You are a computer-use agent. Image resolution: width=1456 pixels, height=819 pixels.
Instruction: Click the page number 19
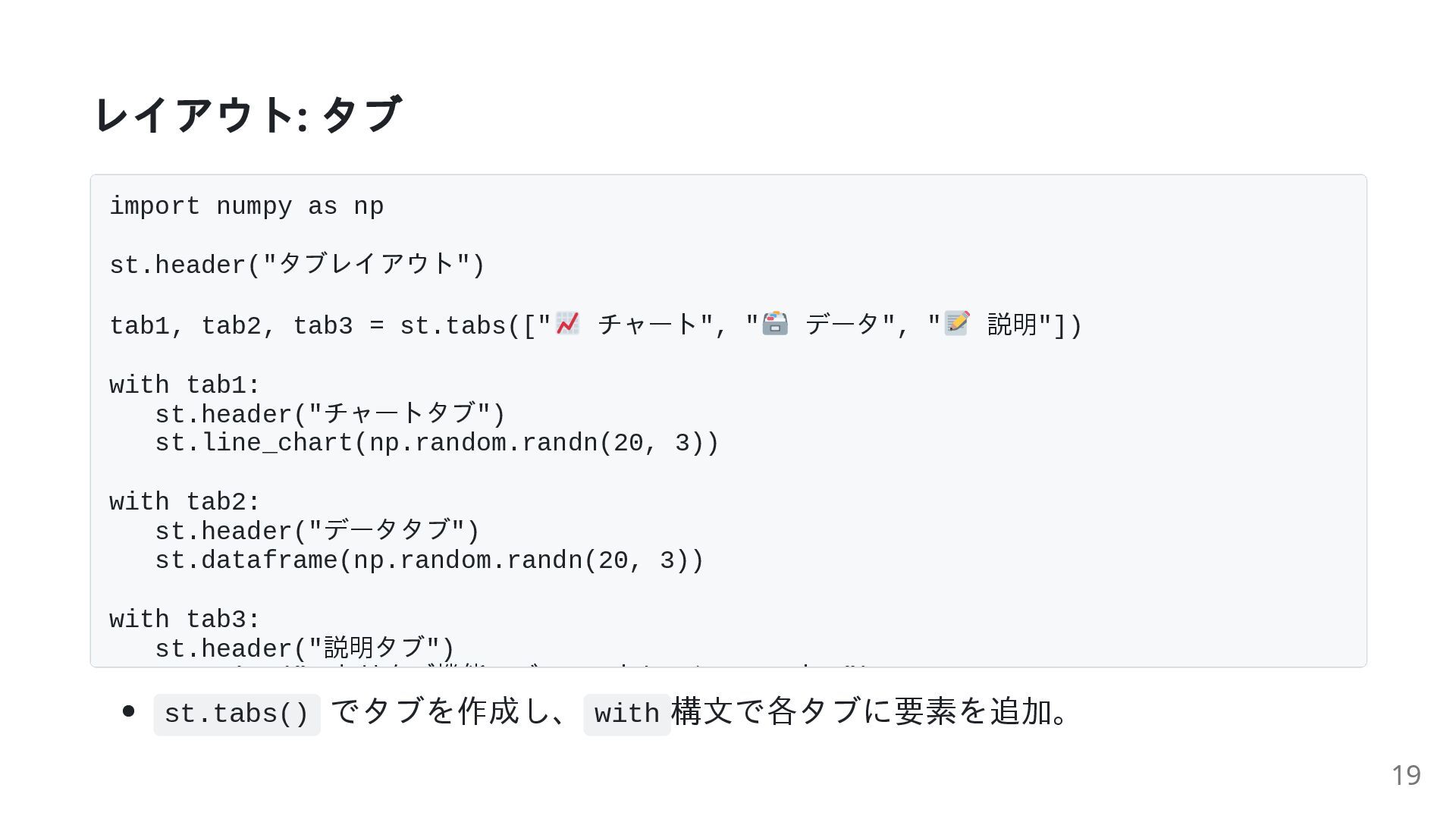[x=1406, y=775]
